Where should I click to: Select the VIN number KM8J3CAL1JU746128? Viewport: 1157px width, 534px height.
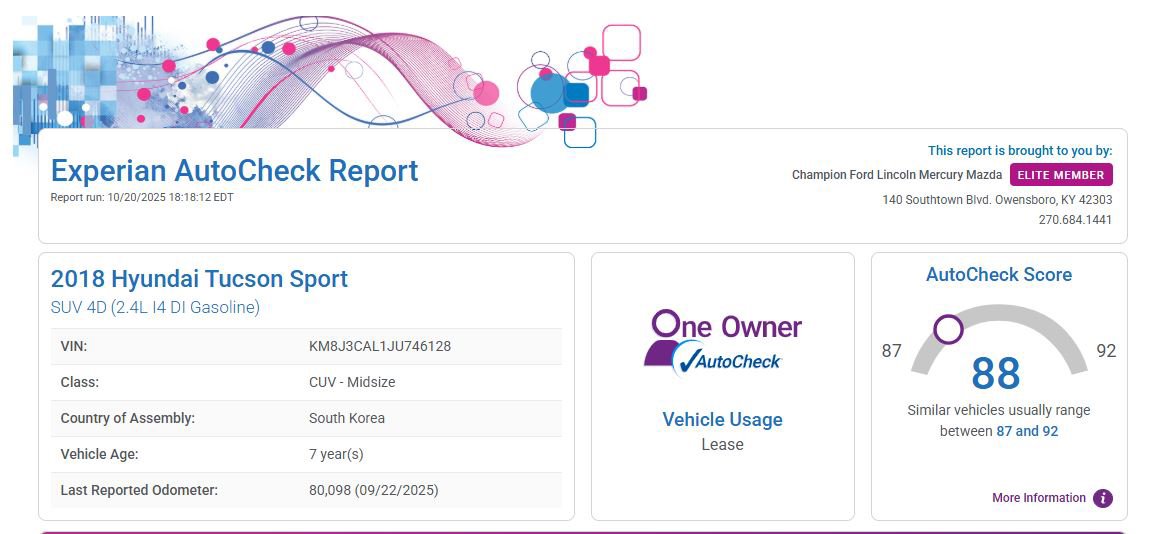[379, 346]
